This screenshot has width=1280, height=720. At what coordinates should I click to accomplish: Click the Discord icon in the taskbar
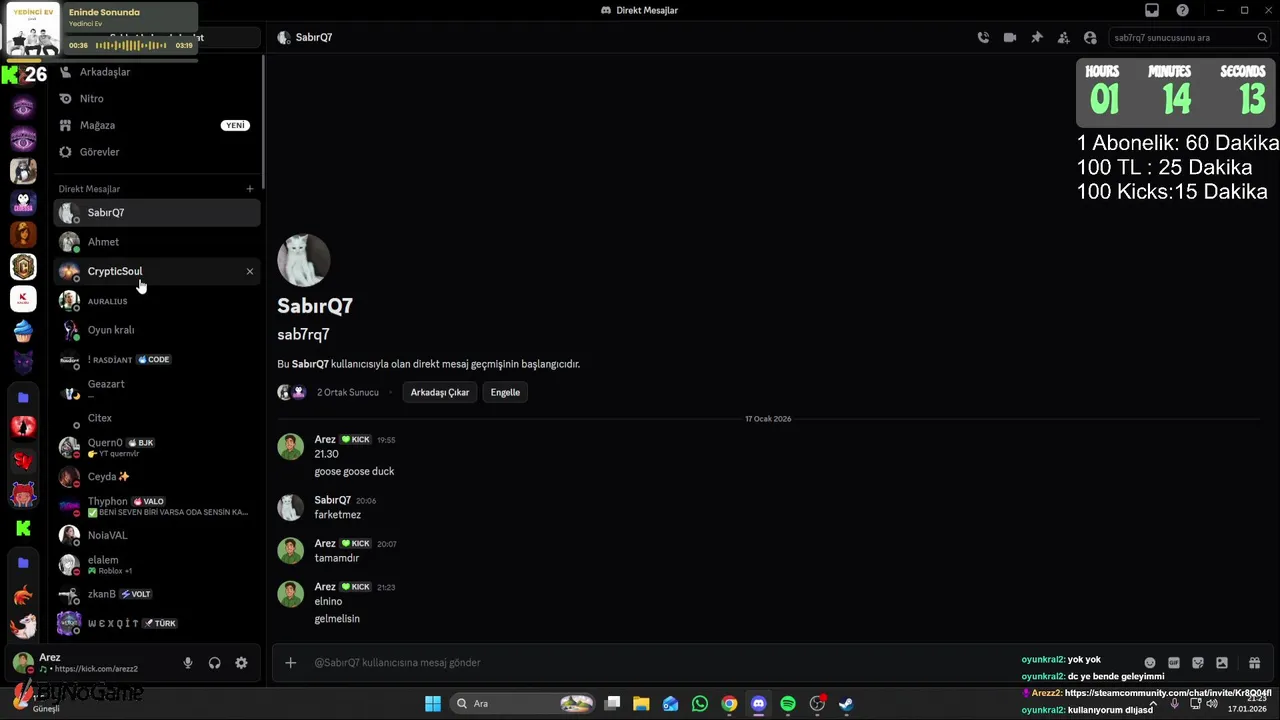(759, 704)
